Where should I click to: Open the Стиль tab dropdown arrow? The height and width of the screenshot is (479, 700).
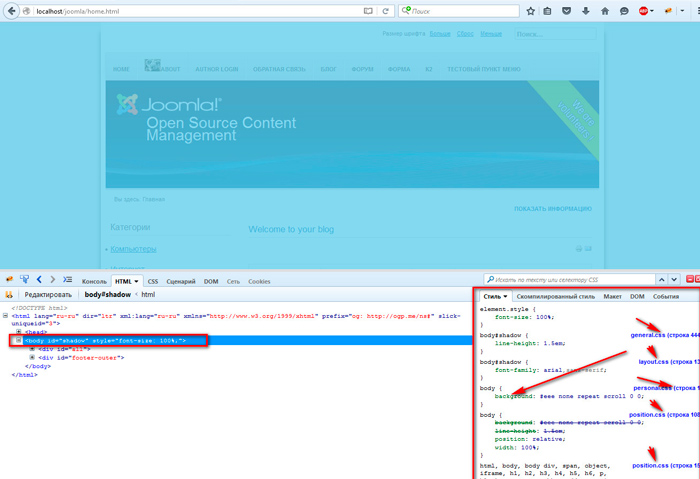pos(505,296)
